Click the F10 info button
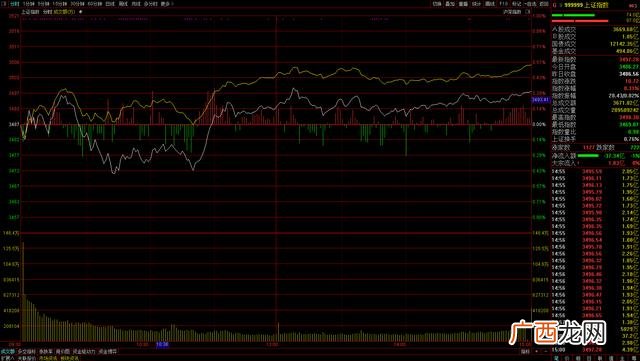640x361 pixels. pos(504,4)
